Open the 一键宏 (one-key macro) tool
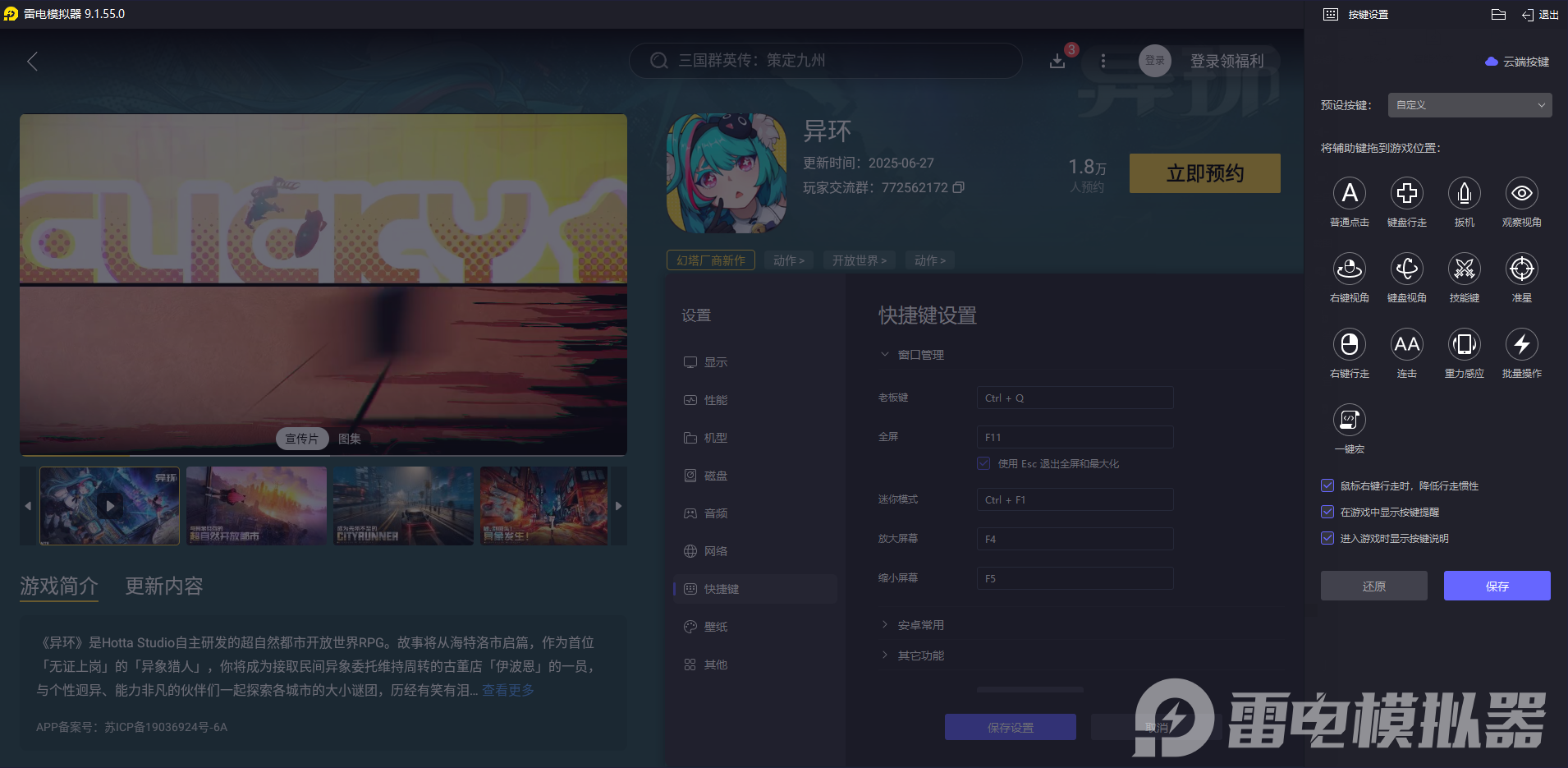The image size is (1568, 768). click(x=1349, y=421)
